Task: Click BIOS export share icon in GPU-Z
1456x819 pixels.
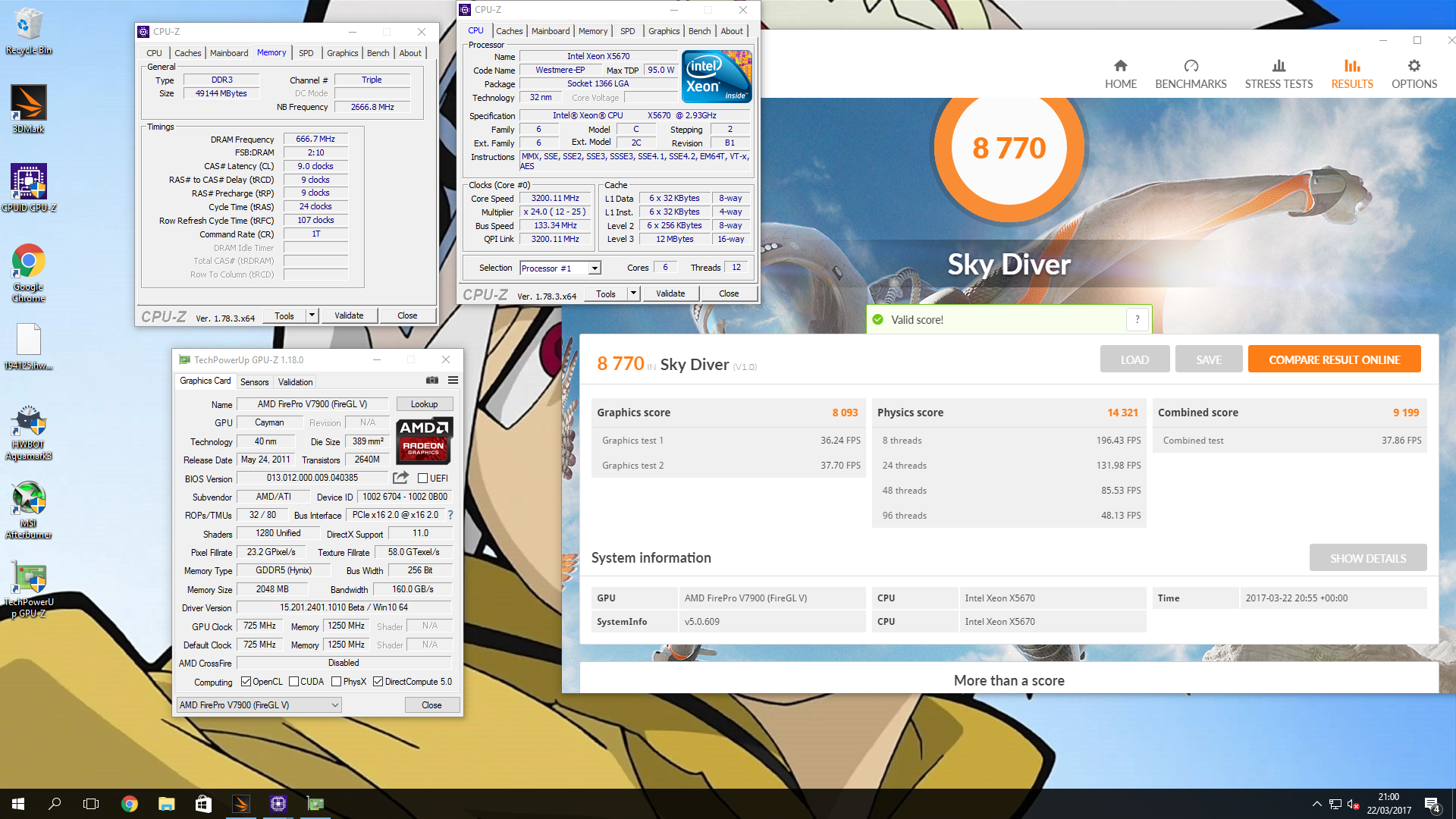Action: click(x=400, y=478)
